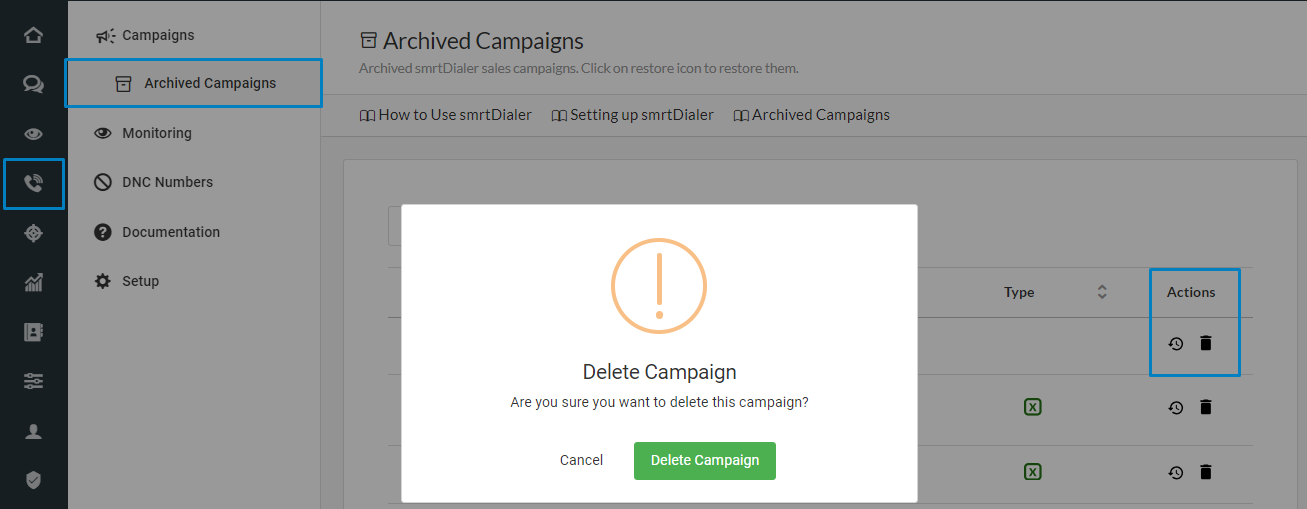Open the contacts book sidebar icon
This screenshot has height=509, width=1307.
click(x=33, y=332)
